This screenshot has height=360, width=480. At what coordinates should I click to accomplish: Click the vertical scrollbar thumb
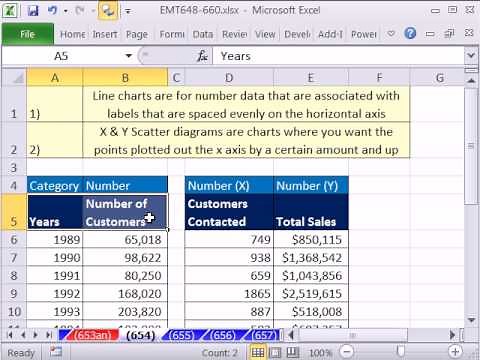click(x=471, y=146)
